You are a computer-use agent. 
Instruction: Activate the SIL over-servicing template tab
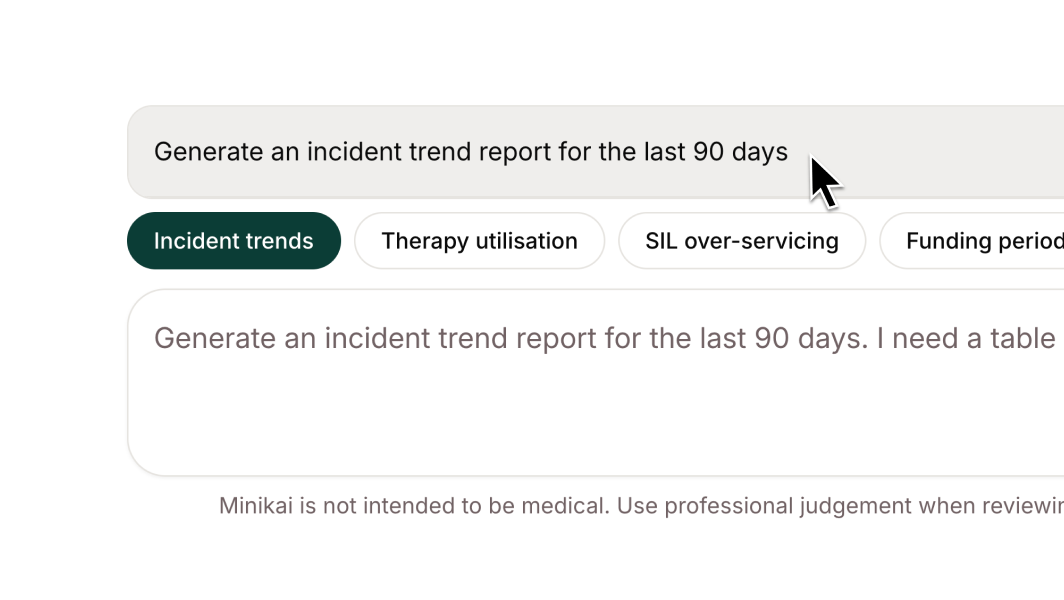tap(741, 241)
